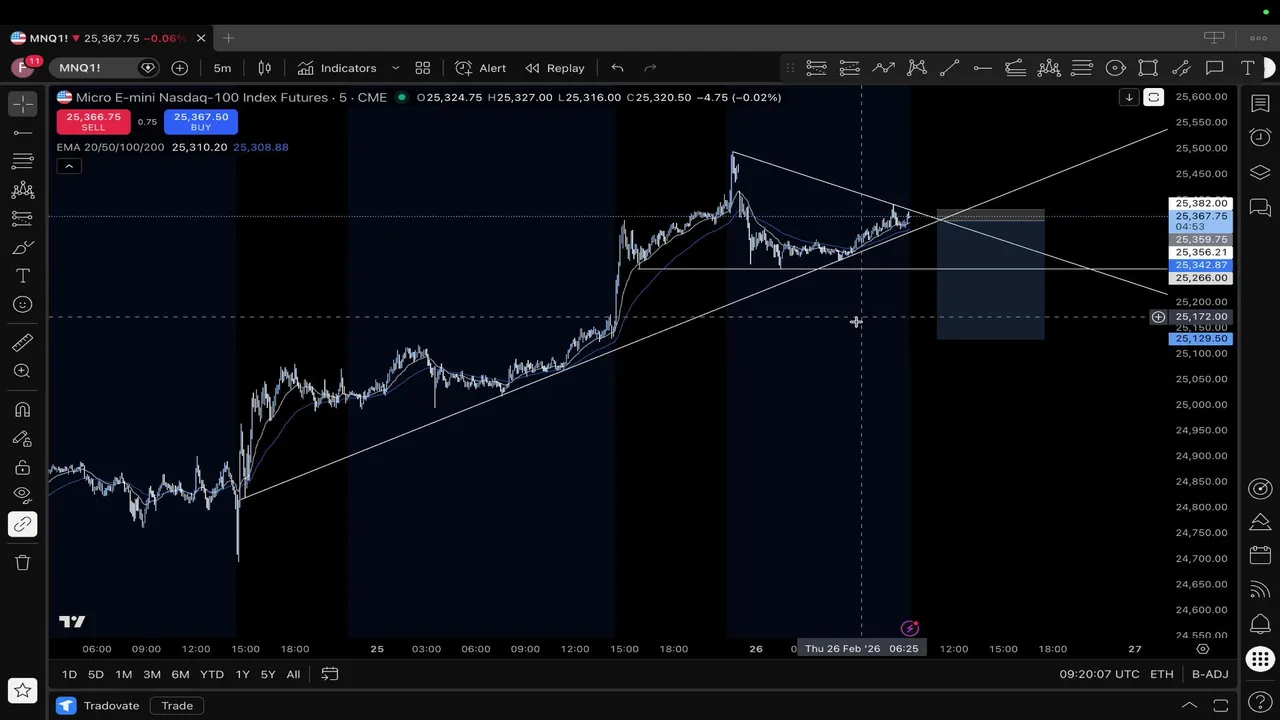The image size is (1280, 720).
Task: Select the YTD date range
Action: (212, 674)
